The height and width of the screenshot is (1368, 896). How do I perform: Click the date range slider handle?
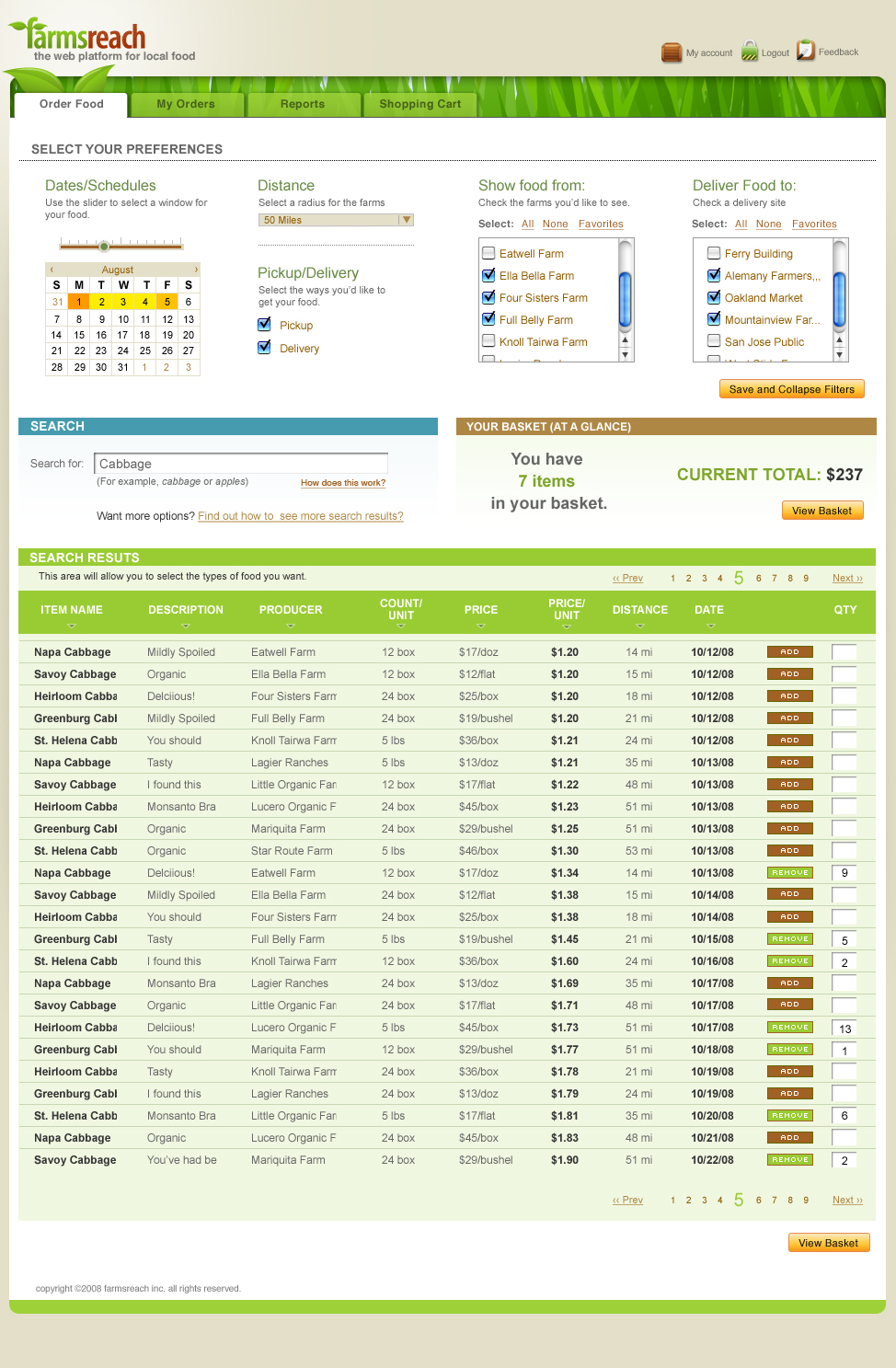104,246
